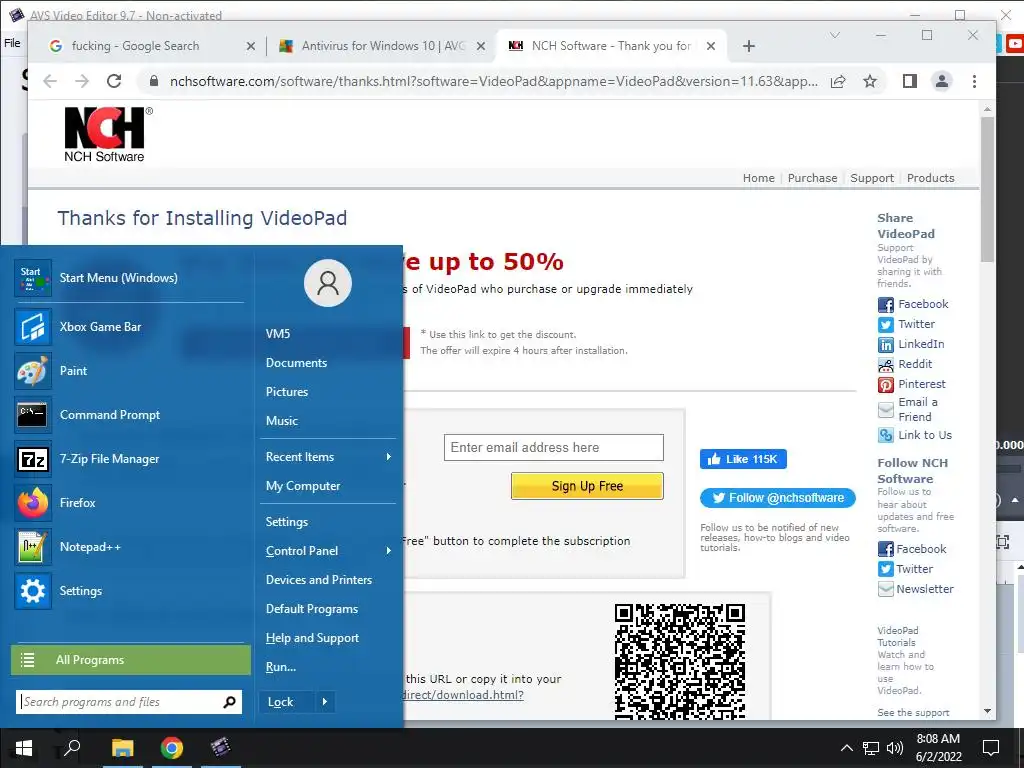The width and height of the screenshot is (1024, 768).
Task: Open File menu in AVS Video Editor
Action: coord(12,43)
